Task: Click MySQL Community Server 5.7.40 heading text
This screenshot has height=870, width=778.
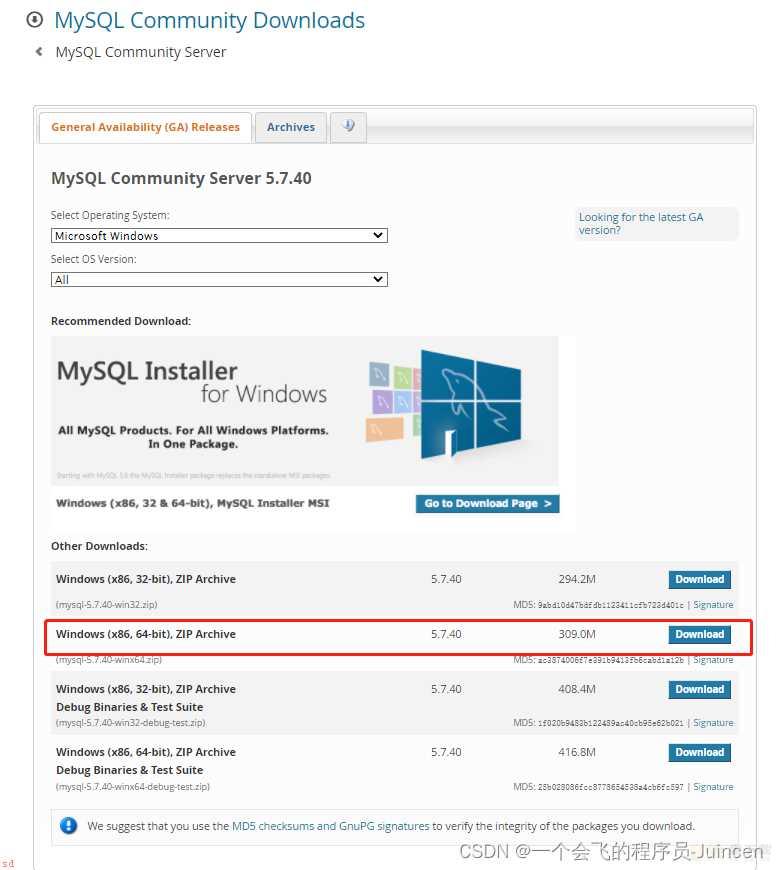Action: tap(181, 178)
